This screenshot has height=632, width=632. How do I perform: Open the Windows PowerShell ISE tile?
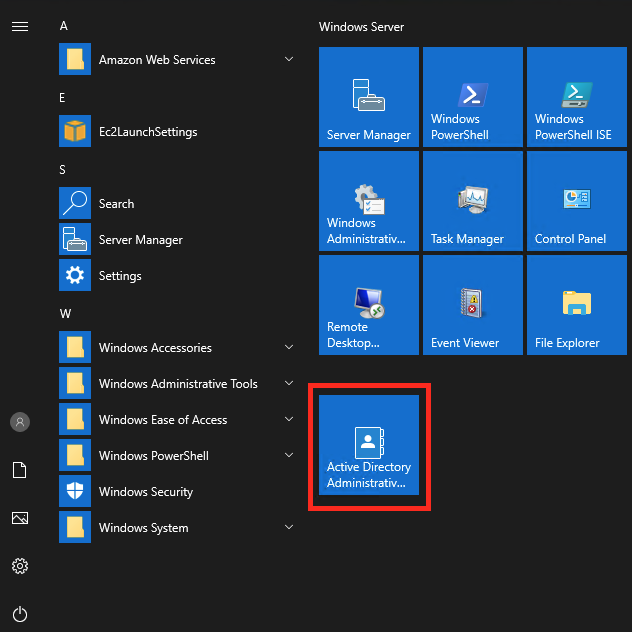coord(576,97)
